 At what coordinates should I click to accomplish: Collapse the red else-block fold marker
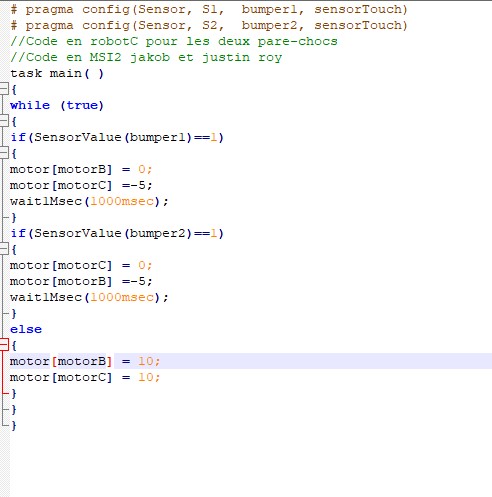3,345
